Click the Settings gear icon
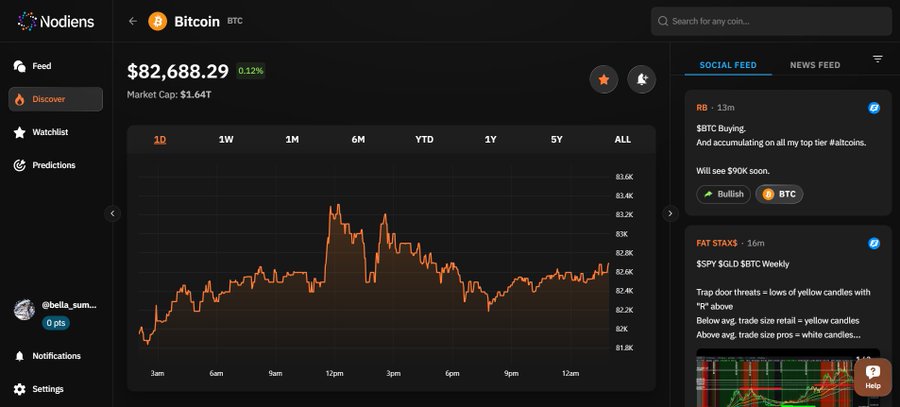The image size is (900, 407). pos(20,389)
